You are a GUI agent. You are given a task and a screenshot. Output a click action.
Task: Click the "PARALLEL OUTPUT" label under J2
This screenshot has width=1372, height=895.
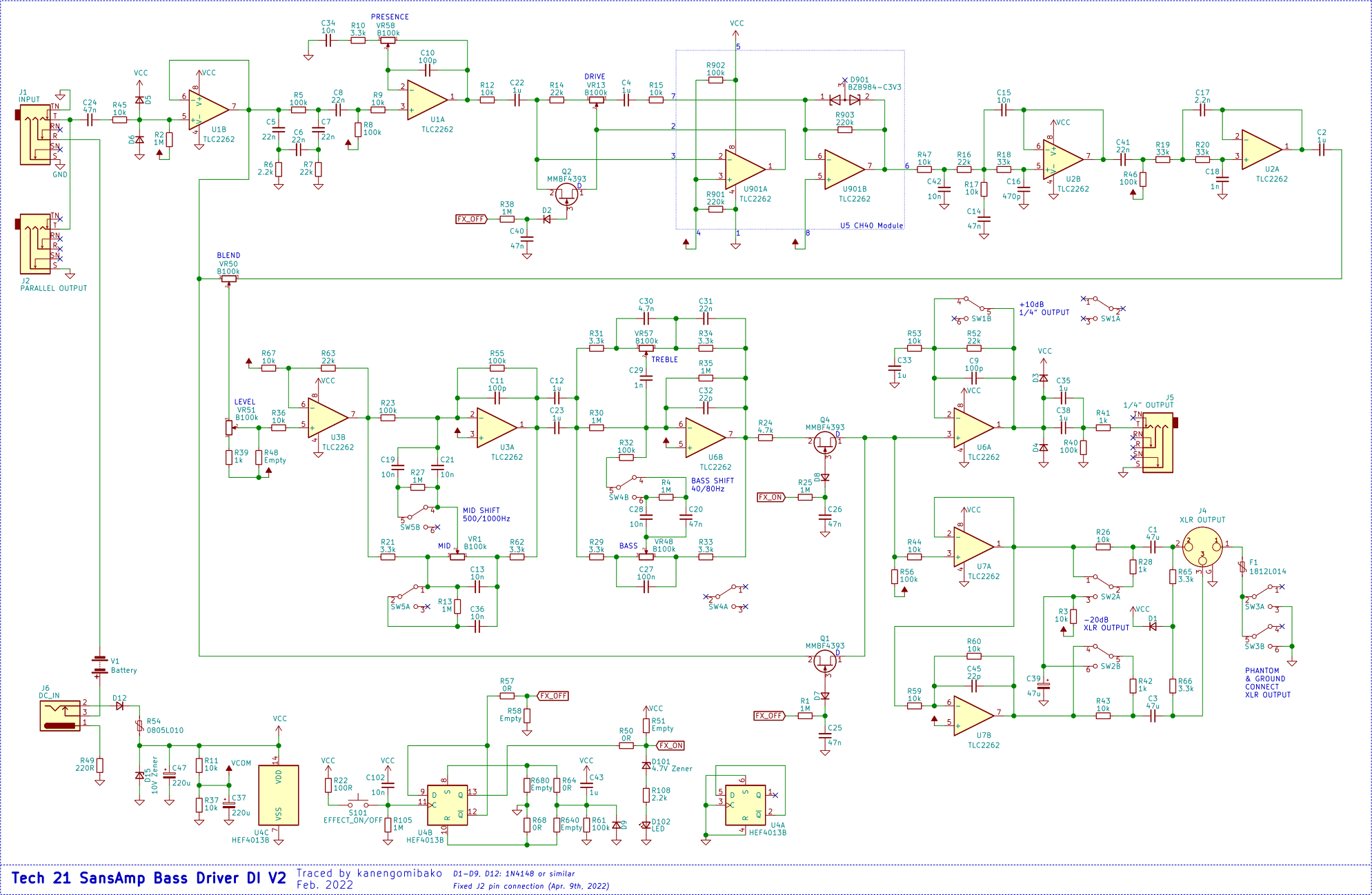pos(54,288)
